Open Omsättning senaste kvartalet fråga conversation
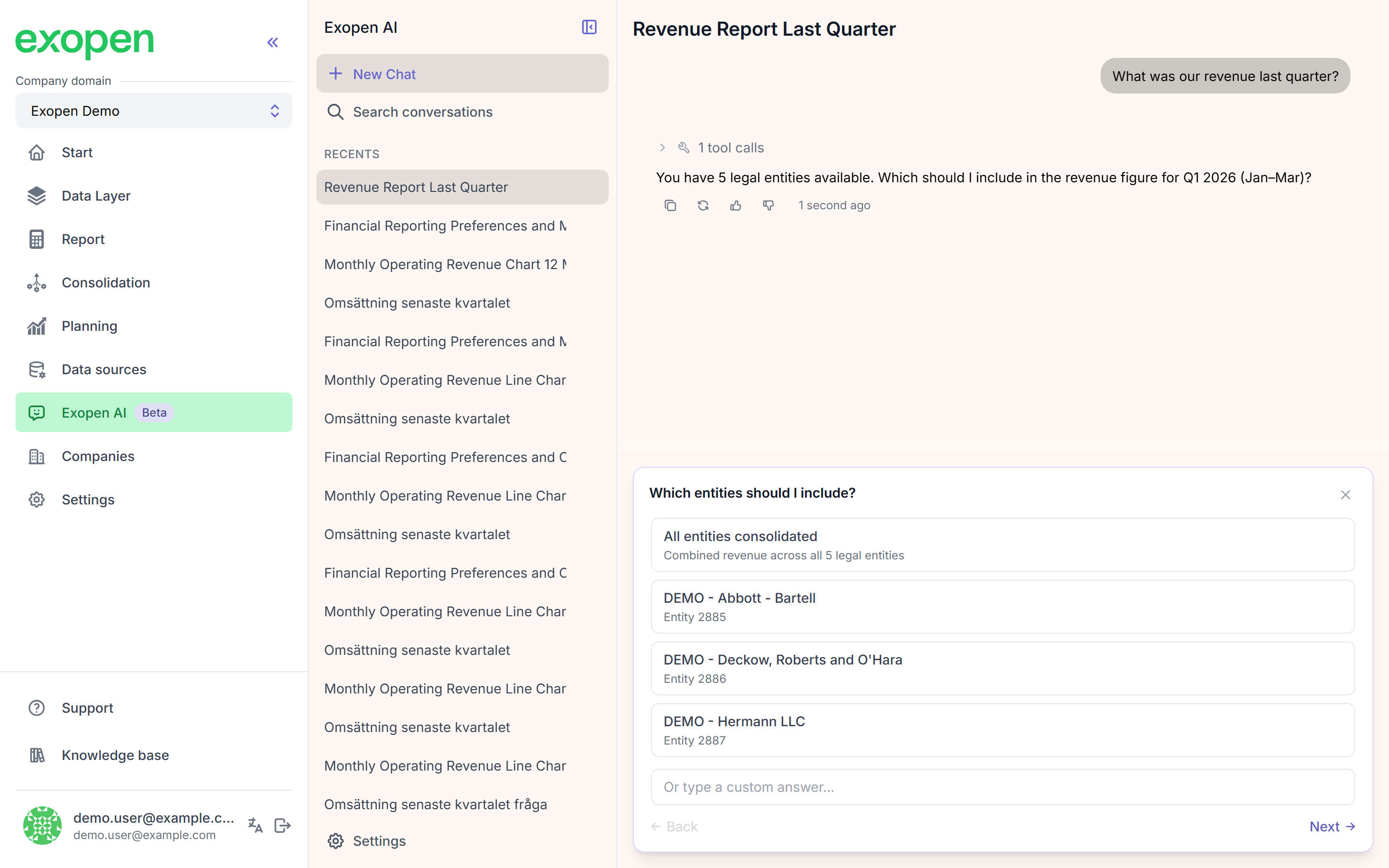The width and height of the screenshot is (1389, 868). pos(462,804)
